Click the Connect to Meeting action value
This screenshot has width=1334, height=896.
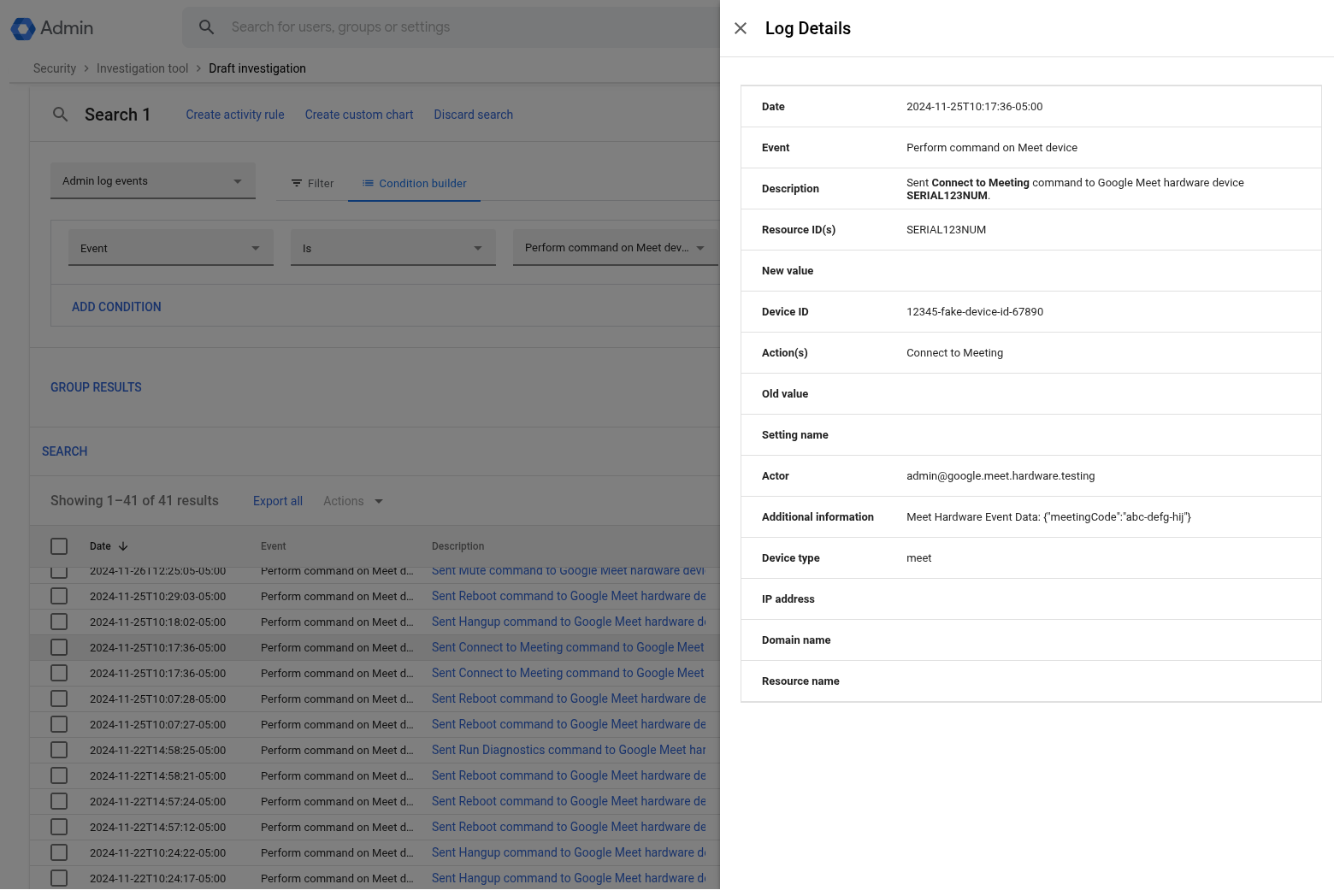(x=954, y=353)
